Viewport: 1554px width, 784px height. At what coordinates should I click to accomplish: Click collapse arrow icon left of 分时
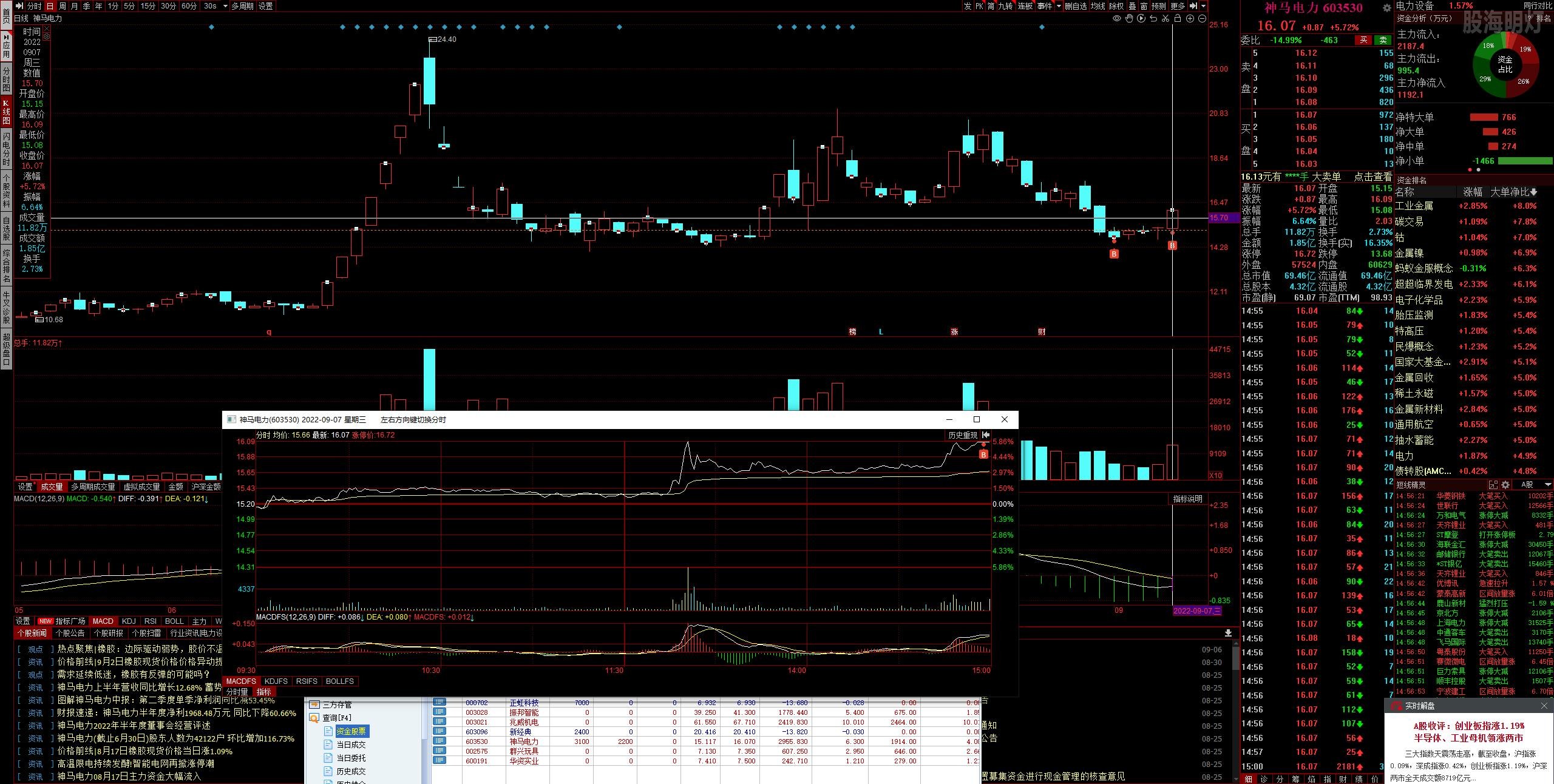[x=19, y=6]
